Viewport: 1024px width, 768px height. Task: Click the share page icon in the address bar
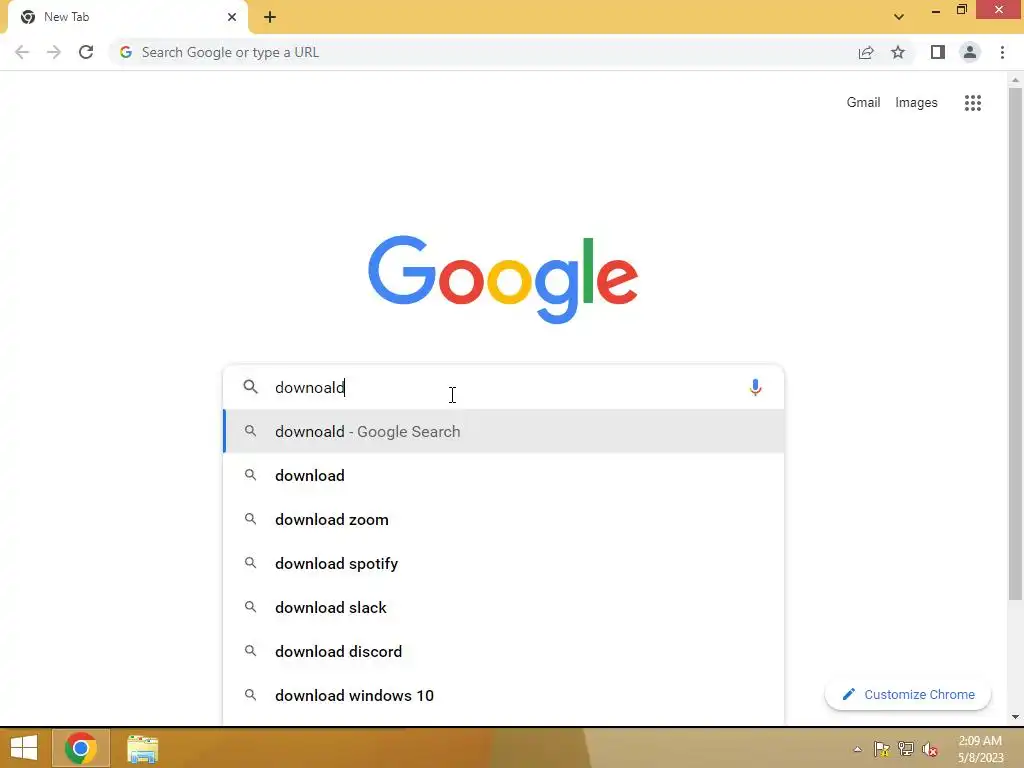point(866,52)
